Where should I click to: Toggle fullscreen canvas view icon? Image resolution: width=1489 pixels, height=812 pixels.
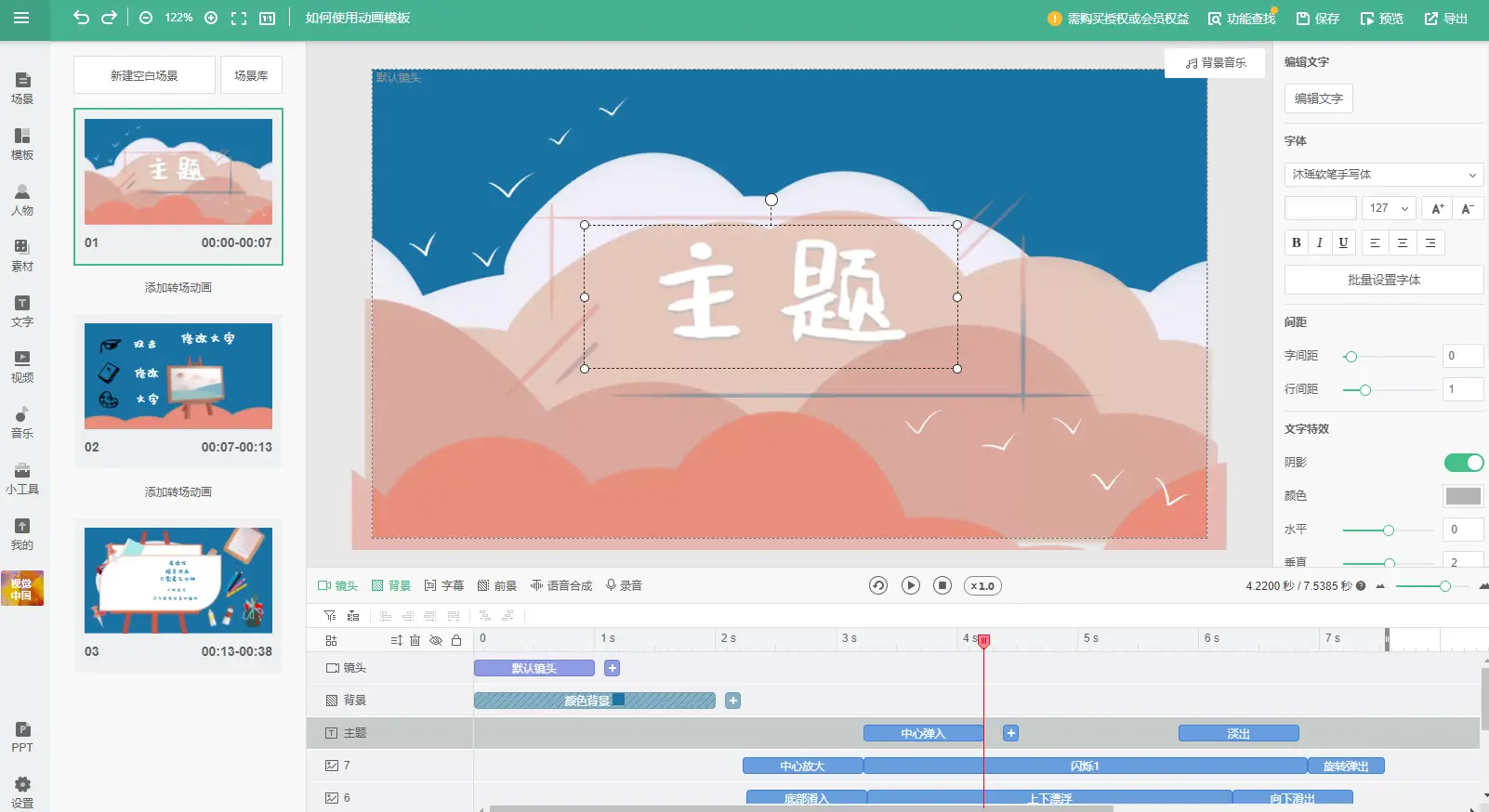point(239,18)
